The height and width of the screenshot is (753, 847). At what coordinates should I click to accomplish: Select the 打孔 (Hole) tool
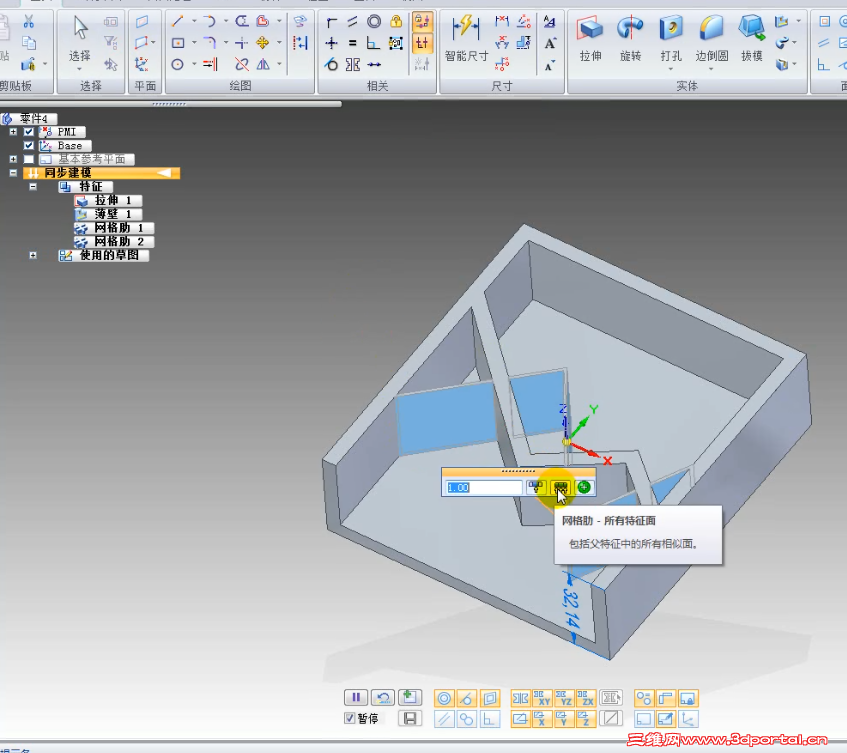[671, 38]
